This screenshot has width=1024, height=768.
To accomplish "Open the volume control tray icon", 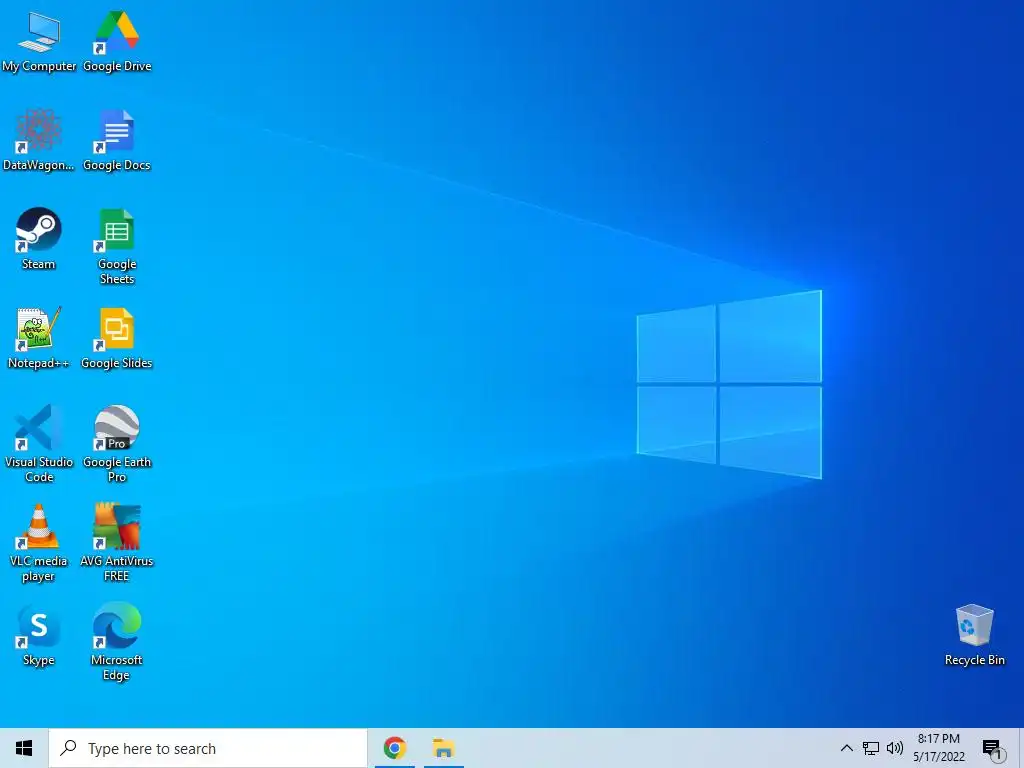I will [x=895, y=748].
